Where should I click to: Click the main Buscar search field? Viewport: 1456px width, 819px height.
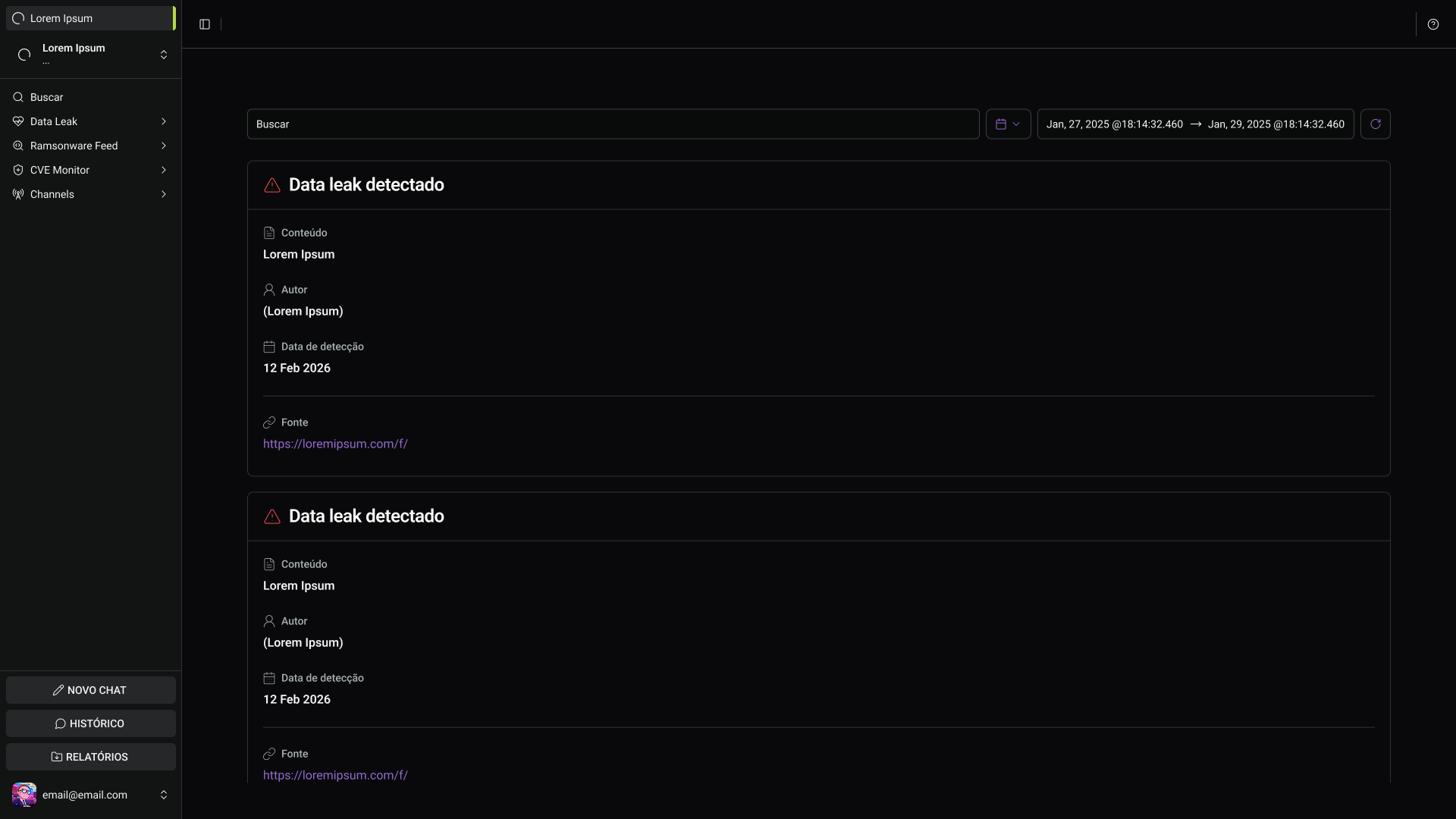(613, 124)
